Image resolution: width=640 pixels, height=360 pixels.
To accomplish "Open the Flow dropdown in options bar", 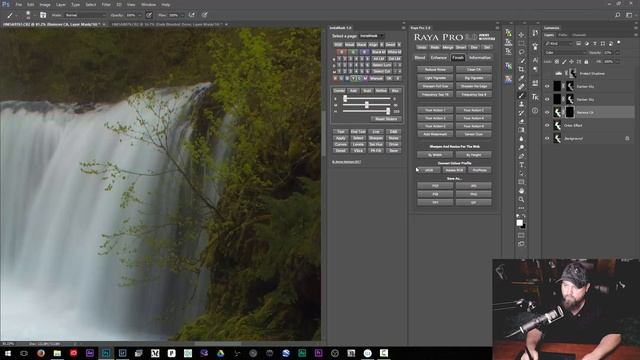I will tap(182, 15).
